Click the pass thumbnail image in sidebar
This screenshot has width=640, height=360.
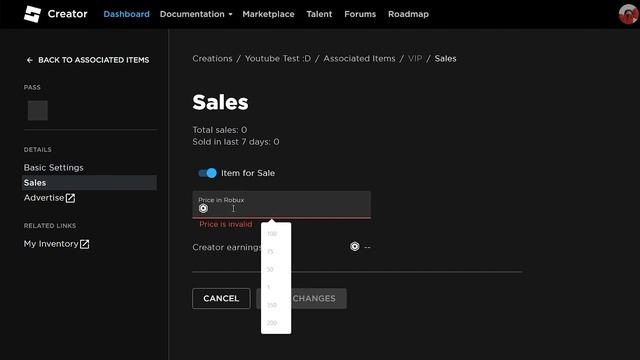coord(38,111)
